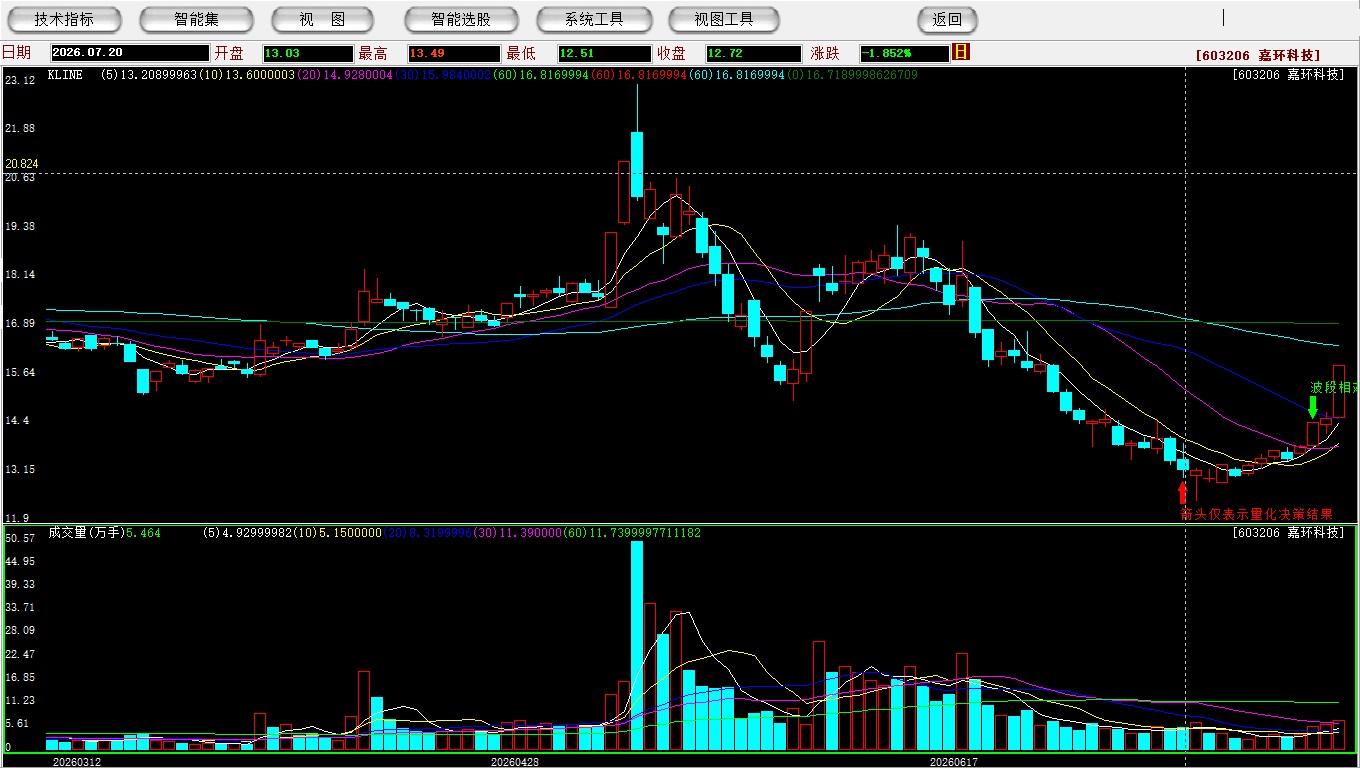1360x768 pixels.
Task: Click the 系统工具 button
Action: click(594, 19)
